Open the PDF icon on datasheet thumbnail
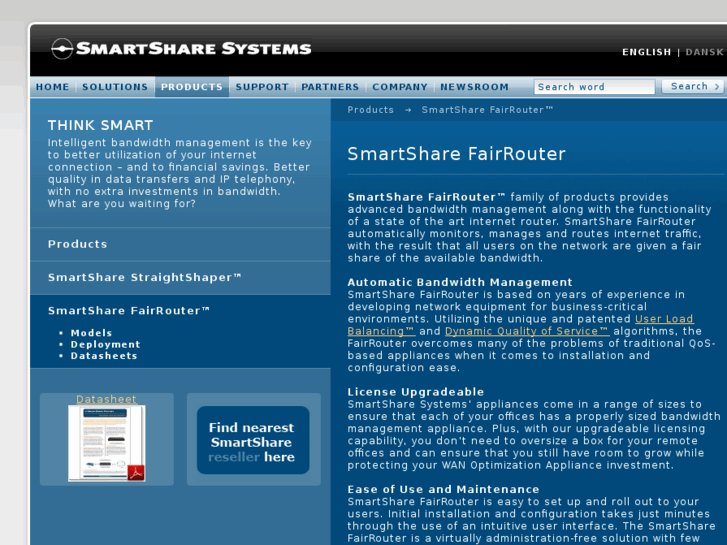 (x=136, y=473)
